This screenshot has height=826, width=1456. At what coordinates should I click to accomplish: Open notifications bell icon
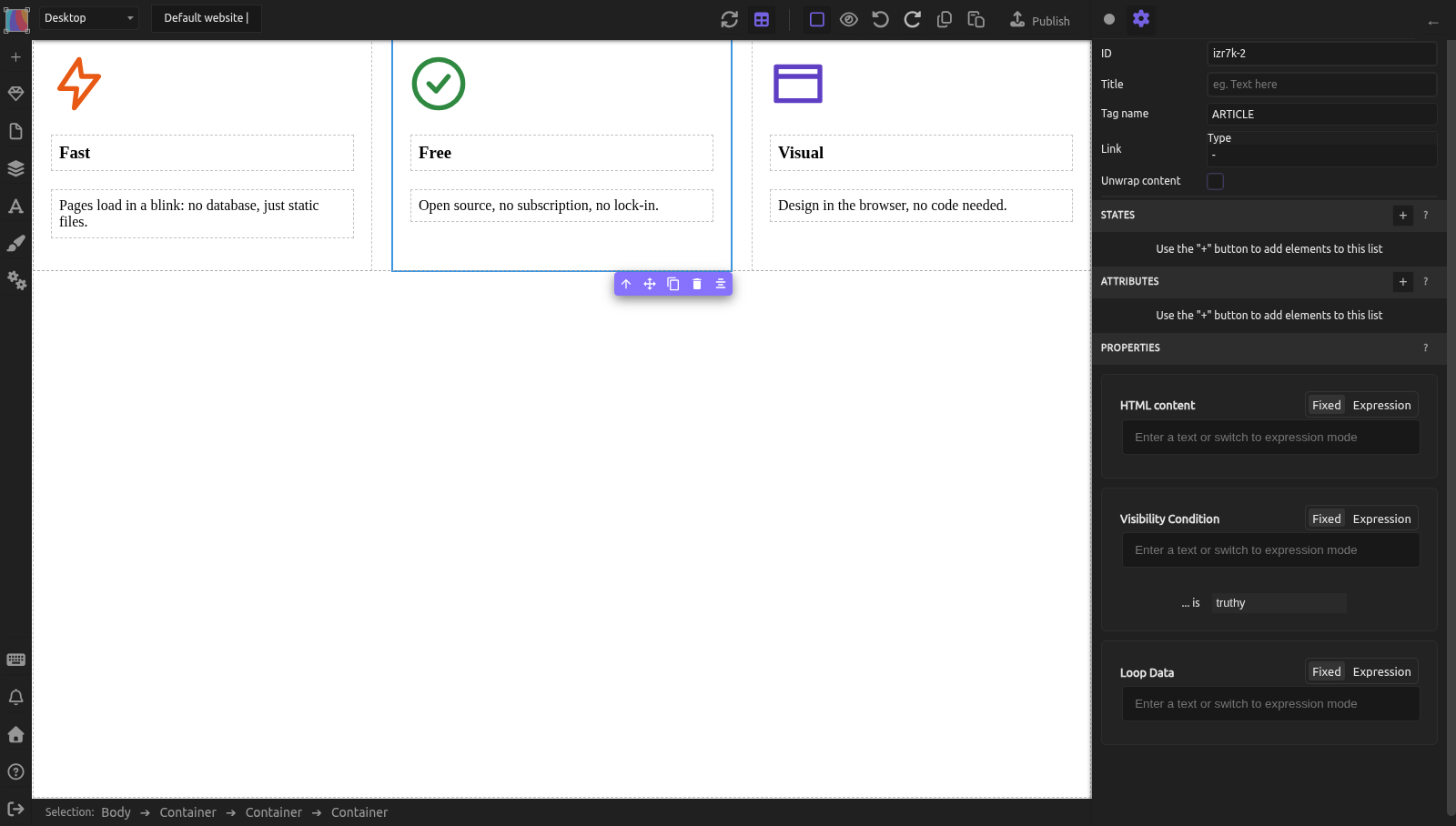pos(15,697)
